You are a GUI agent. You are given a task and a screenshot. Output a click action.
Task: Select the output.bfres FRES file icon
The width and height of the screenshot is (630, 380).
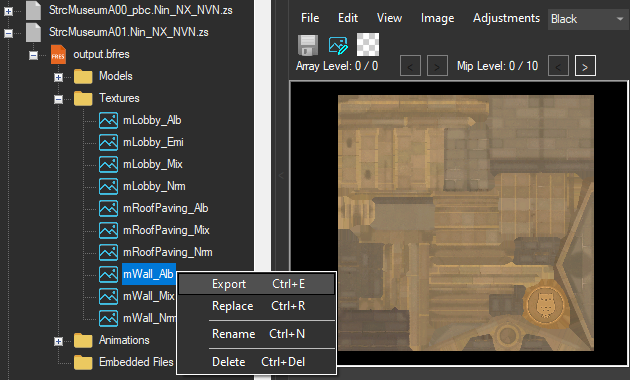[58, 54]
